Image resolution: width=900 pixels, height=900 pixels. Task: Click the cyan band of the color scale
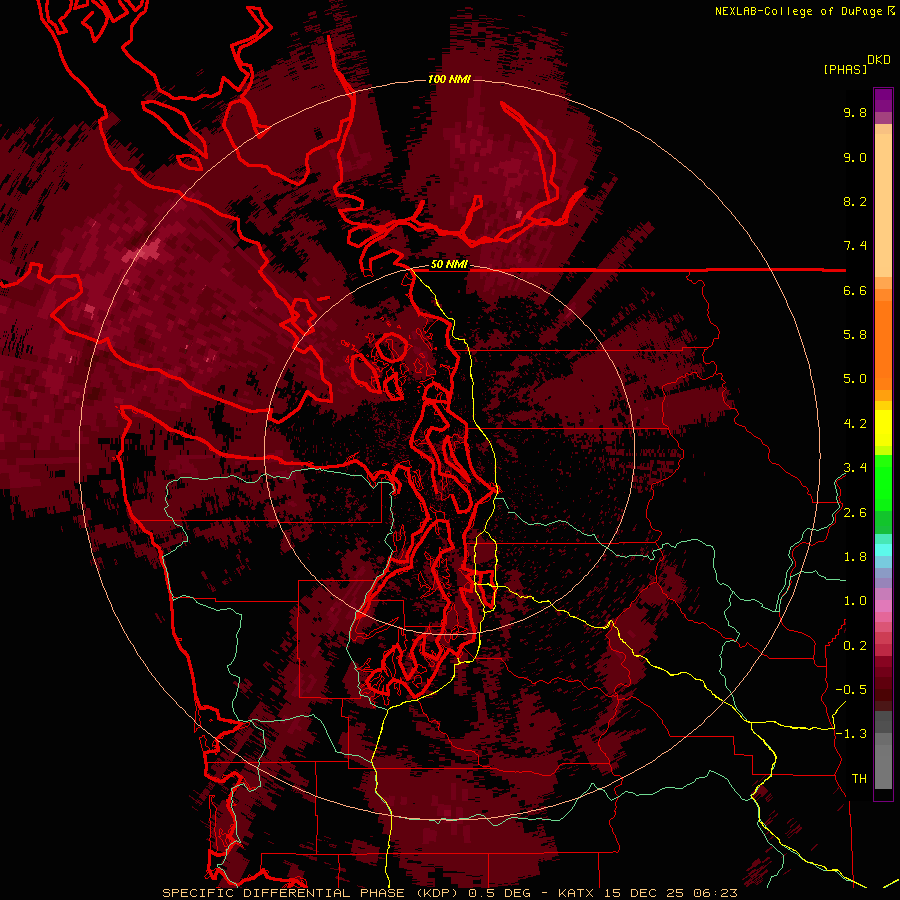click(x=883, y=549)
